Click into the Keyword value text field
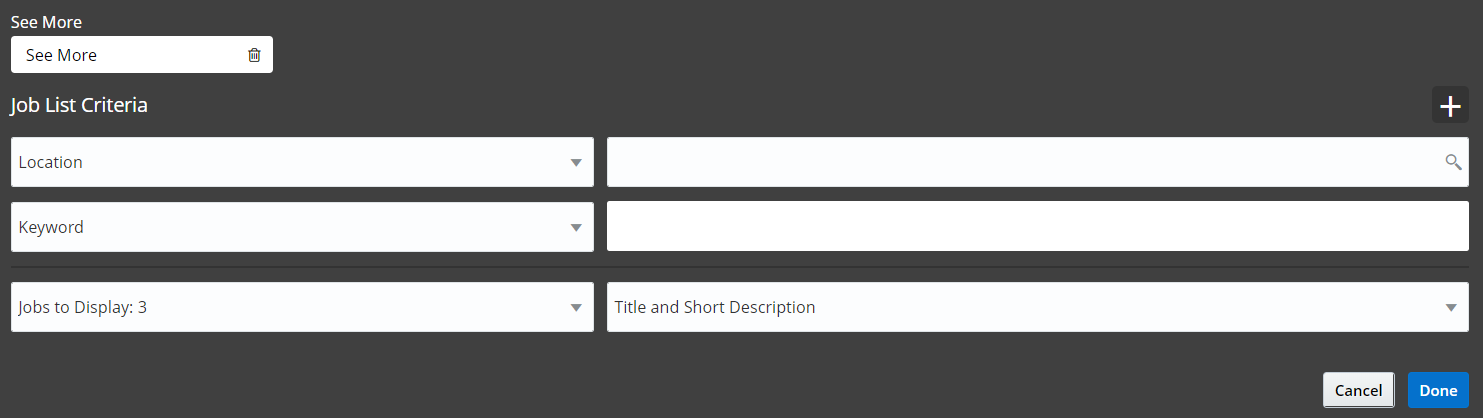This screenshot has width=1483, height=418. [x=1037, y=227]
